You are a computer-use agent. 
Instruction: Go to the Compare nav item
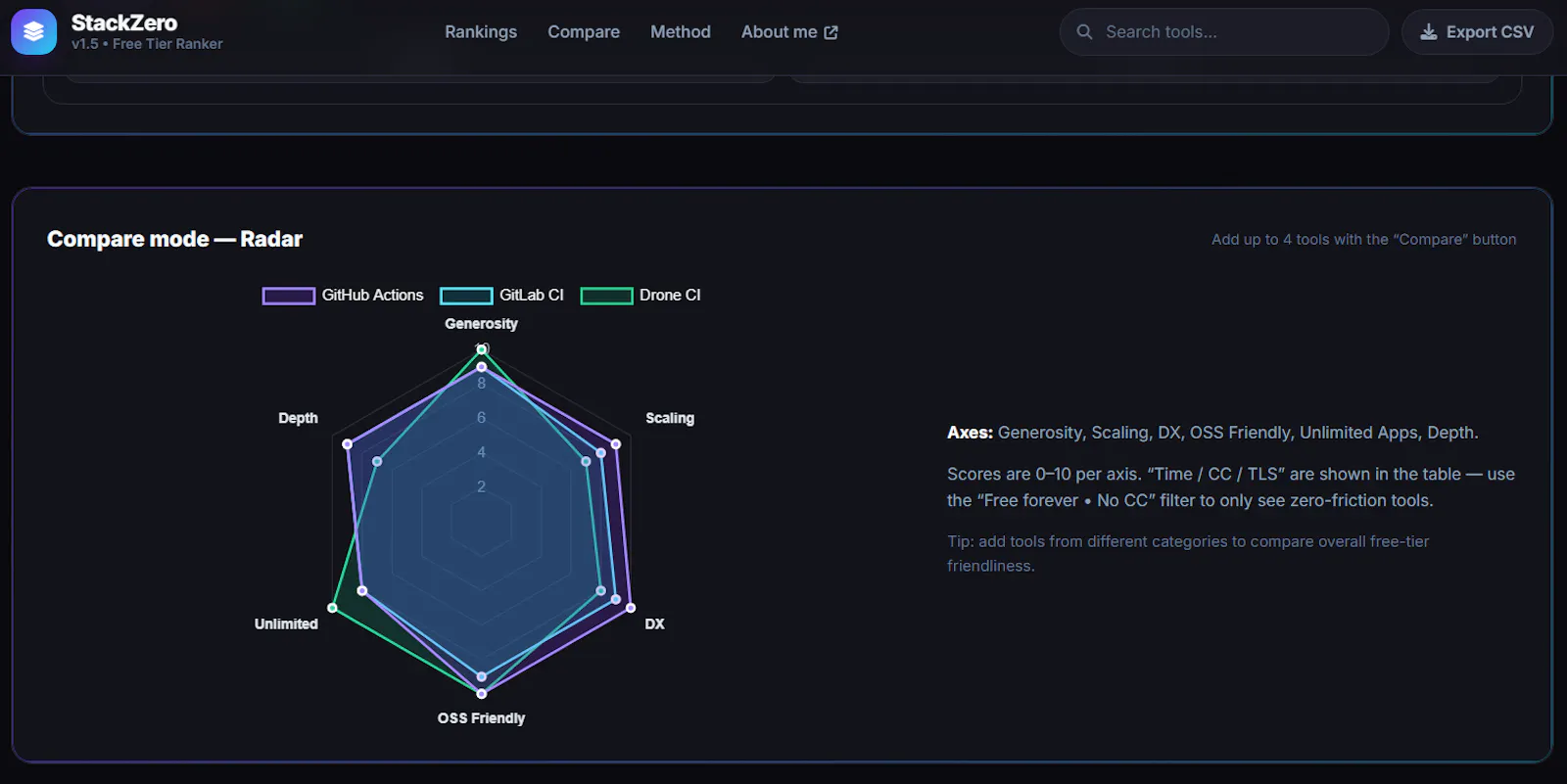[584, 32]
